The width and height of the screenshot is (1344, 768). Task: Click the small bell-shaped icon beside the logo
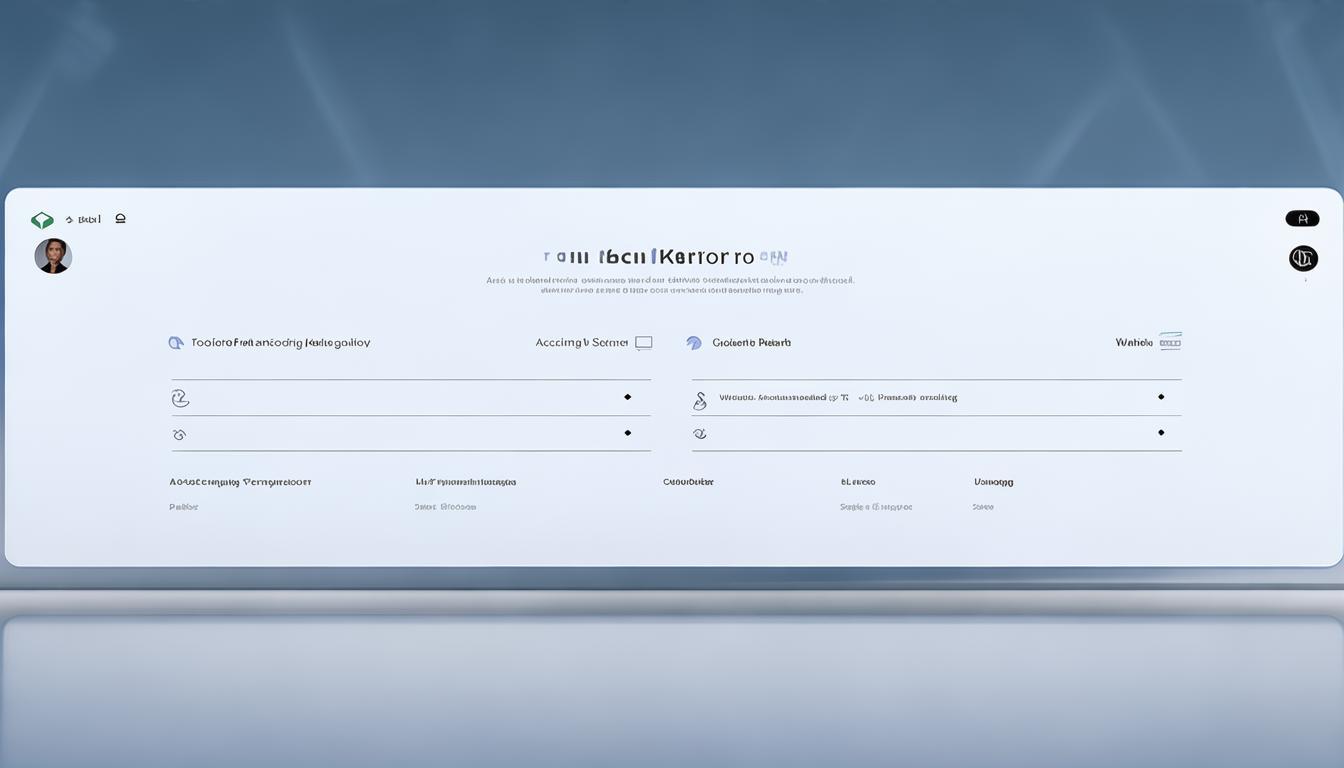(120, 218)
